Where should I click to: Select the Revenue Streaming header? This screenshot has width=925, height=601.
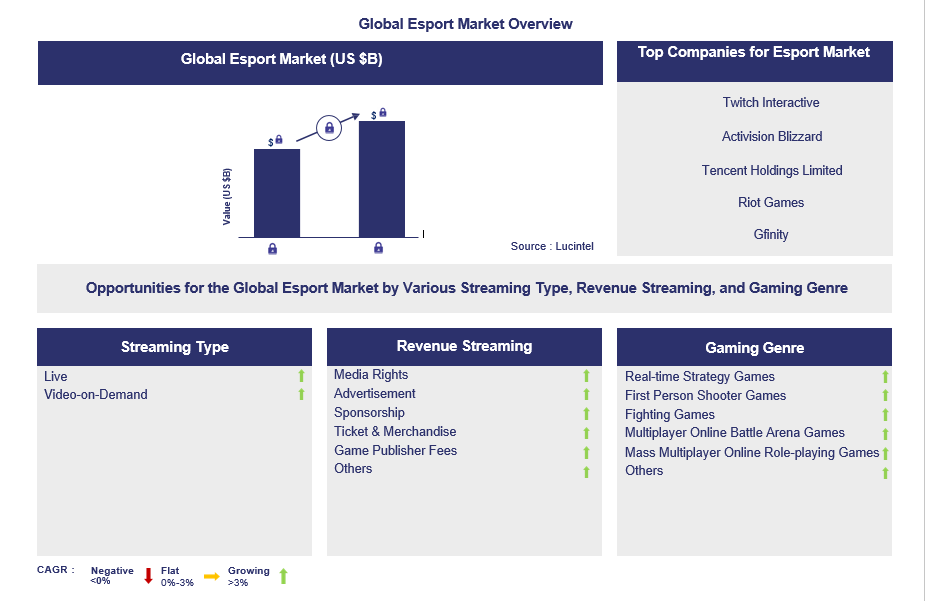[464, 346]
